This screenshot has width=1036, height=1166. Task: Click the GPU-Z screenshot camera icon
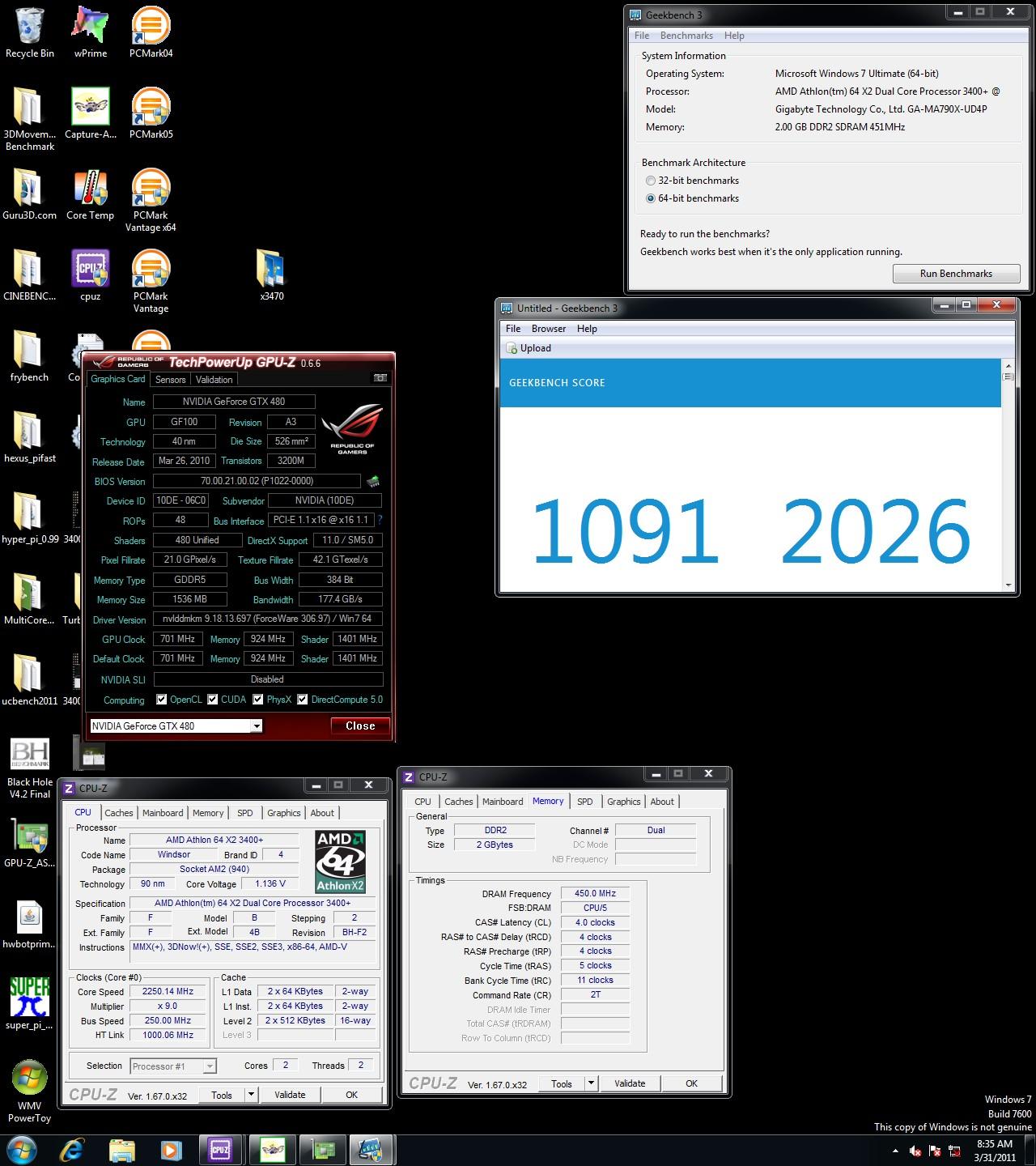(x=380, y=378)
